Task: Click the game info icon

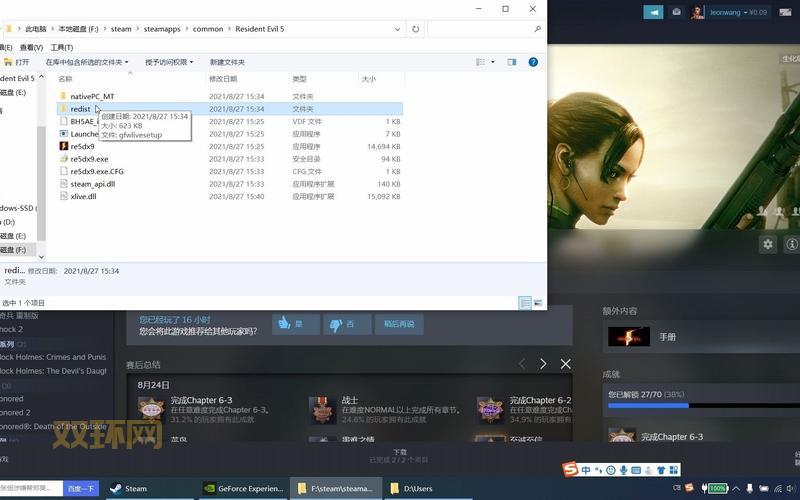Action: (x=792, y=244)
